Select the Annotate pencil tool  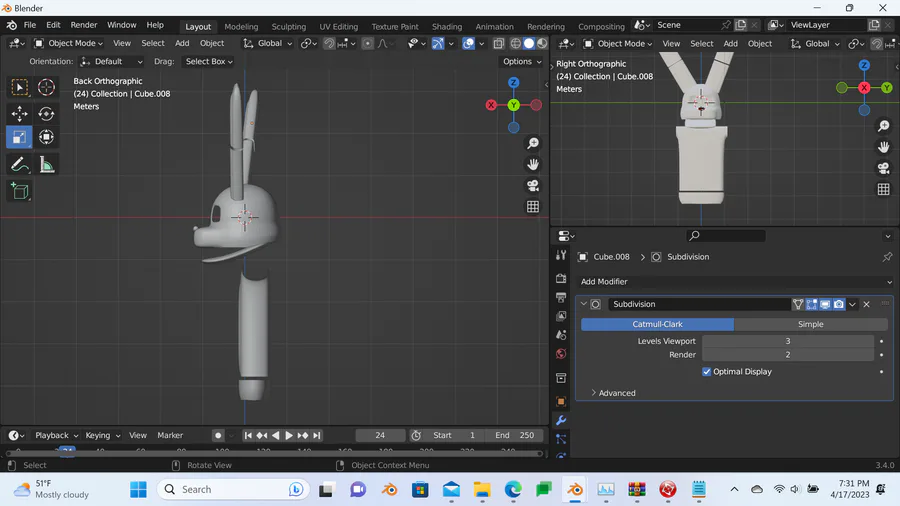pyautogui.click(x=19, y=164)
